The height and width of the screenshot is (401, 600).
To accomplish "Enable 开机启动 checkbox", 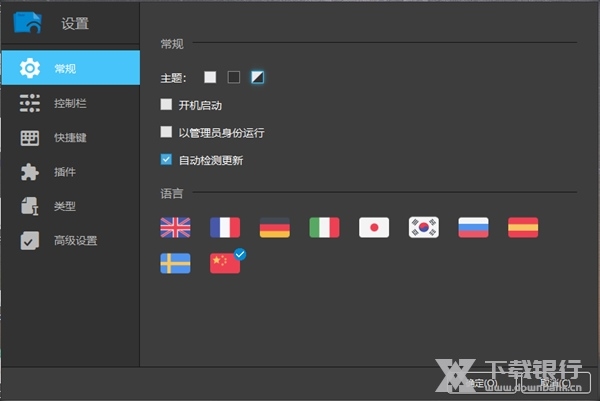I will [x=166, y=104].
